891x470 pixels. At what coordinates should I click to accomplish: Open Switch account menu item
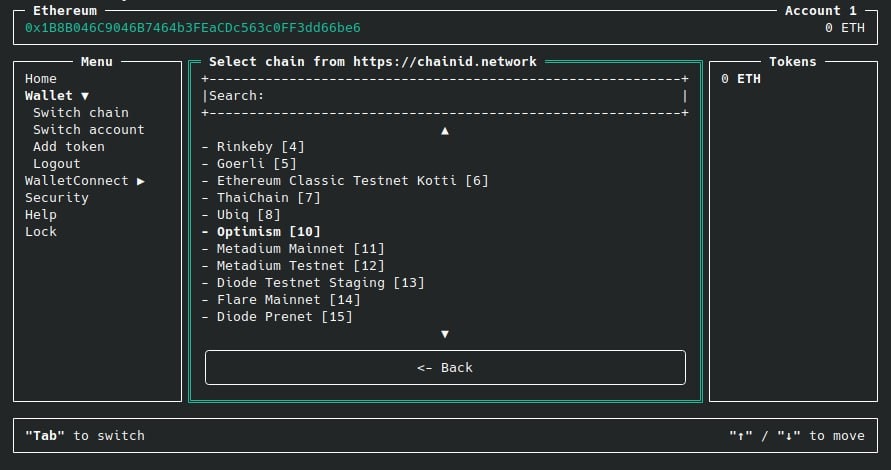tap(89, 130)
